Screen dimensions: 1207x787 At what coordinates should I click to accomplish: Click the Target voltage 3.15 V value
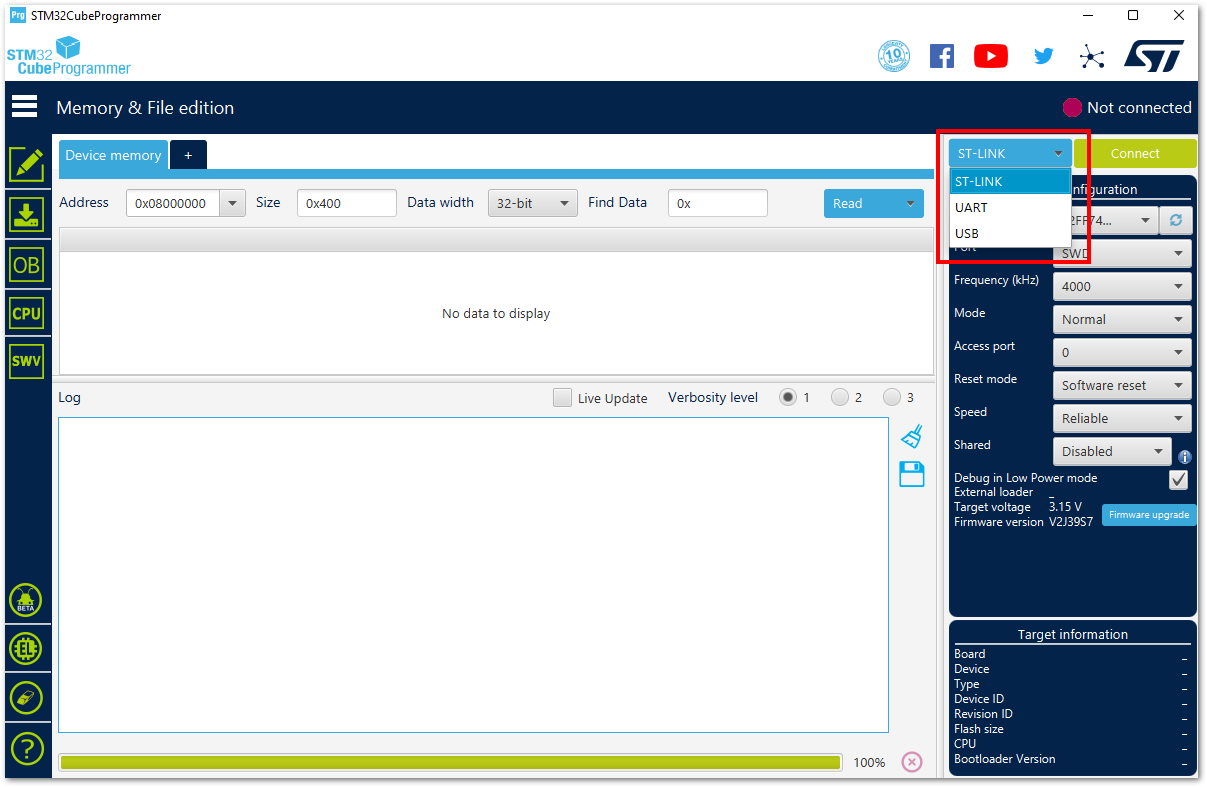tap(1065, 507)
